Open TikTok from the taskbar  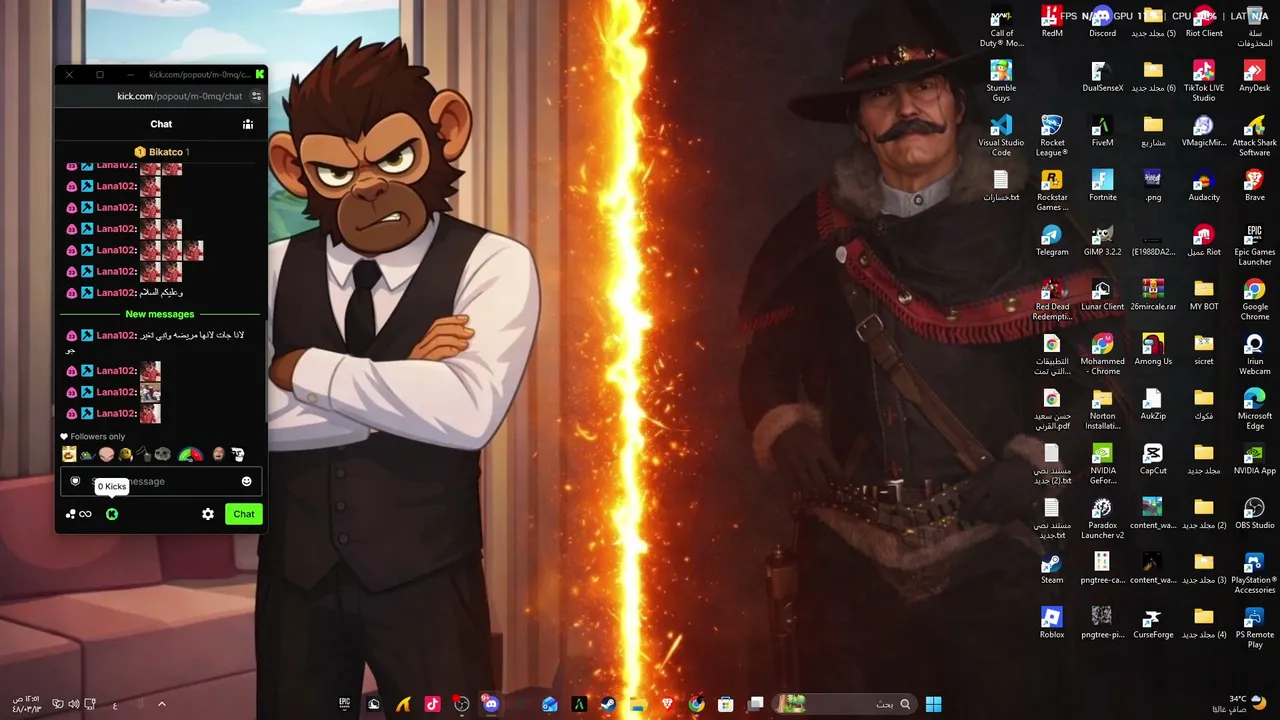pos(432,704)
